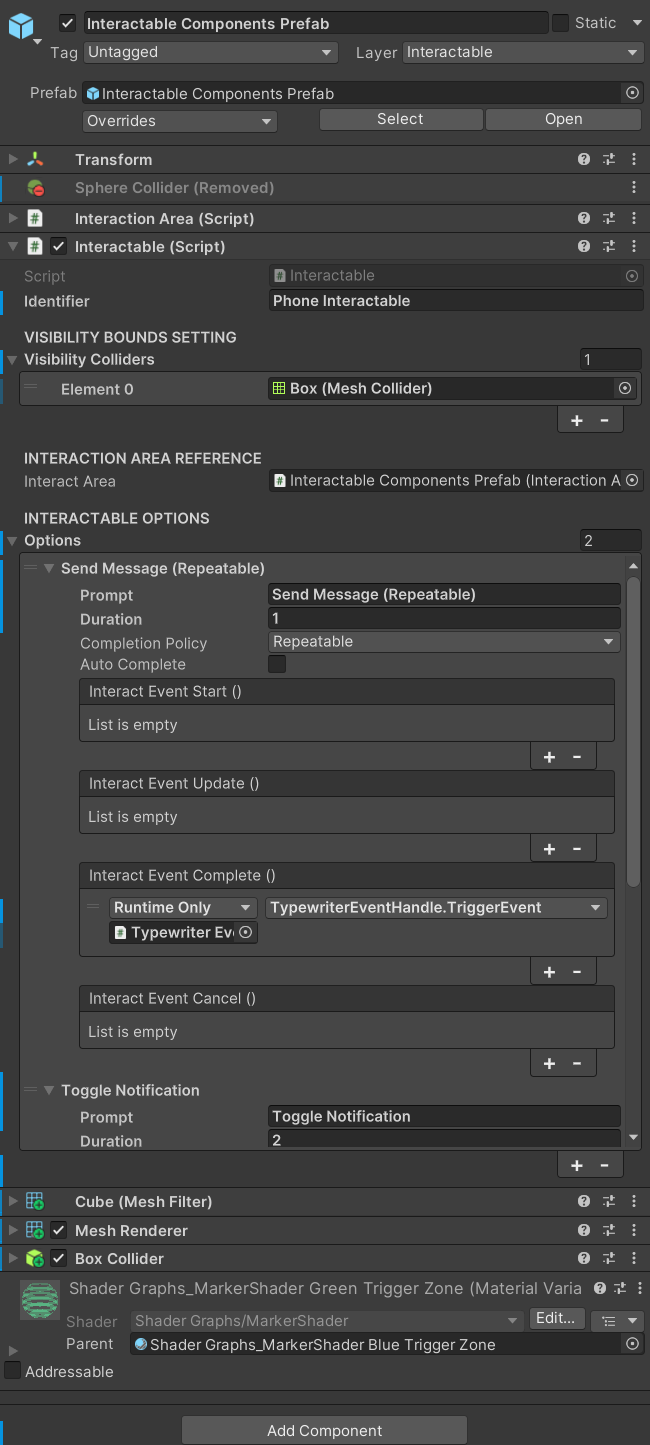650x1445 pixels.
Task: Open presets for Interaction Area script
Action: [x=609, y=218]
